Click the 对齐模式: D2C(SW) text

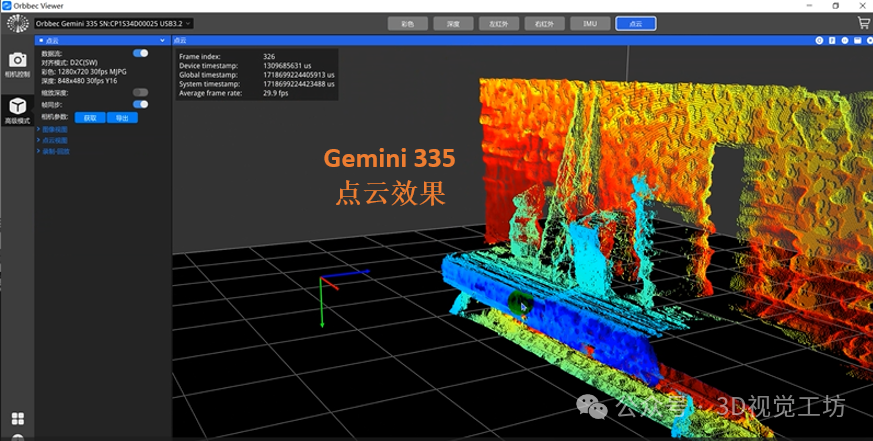[x=69, y=63]
